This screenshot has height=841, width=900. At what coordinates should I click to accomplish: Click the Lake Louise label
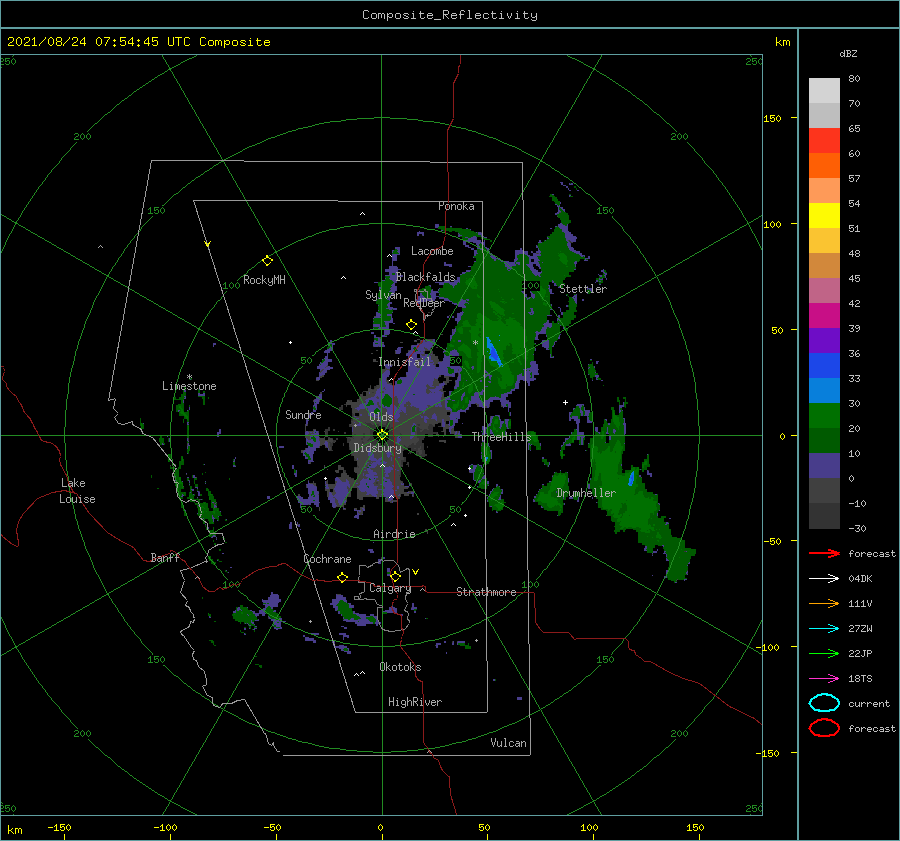tap(77, 491)
